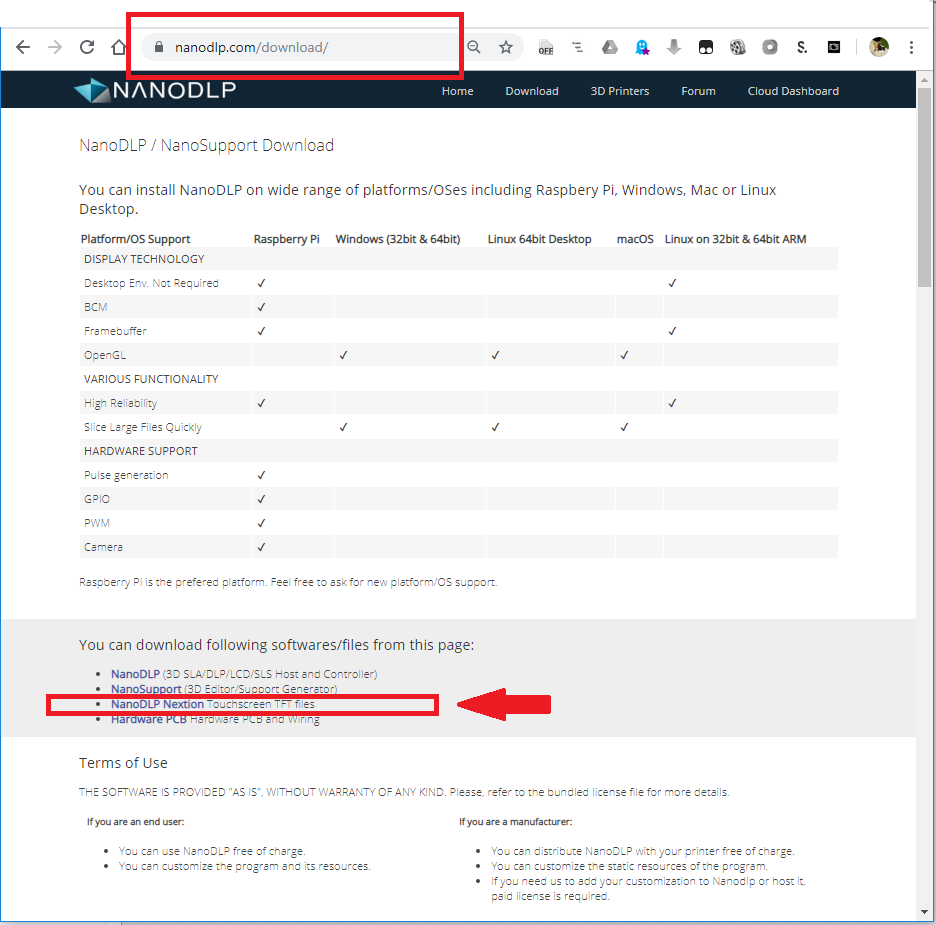The width and height of the screenshot is (936, 925).
Task: Click the "VARIOUS FUNCTIONALITY" section row
Action: pos(458,379)
